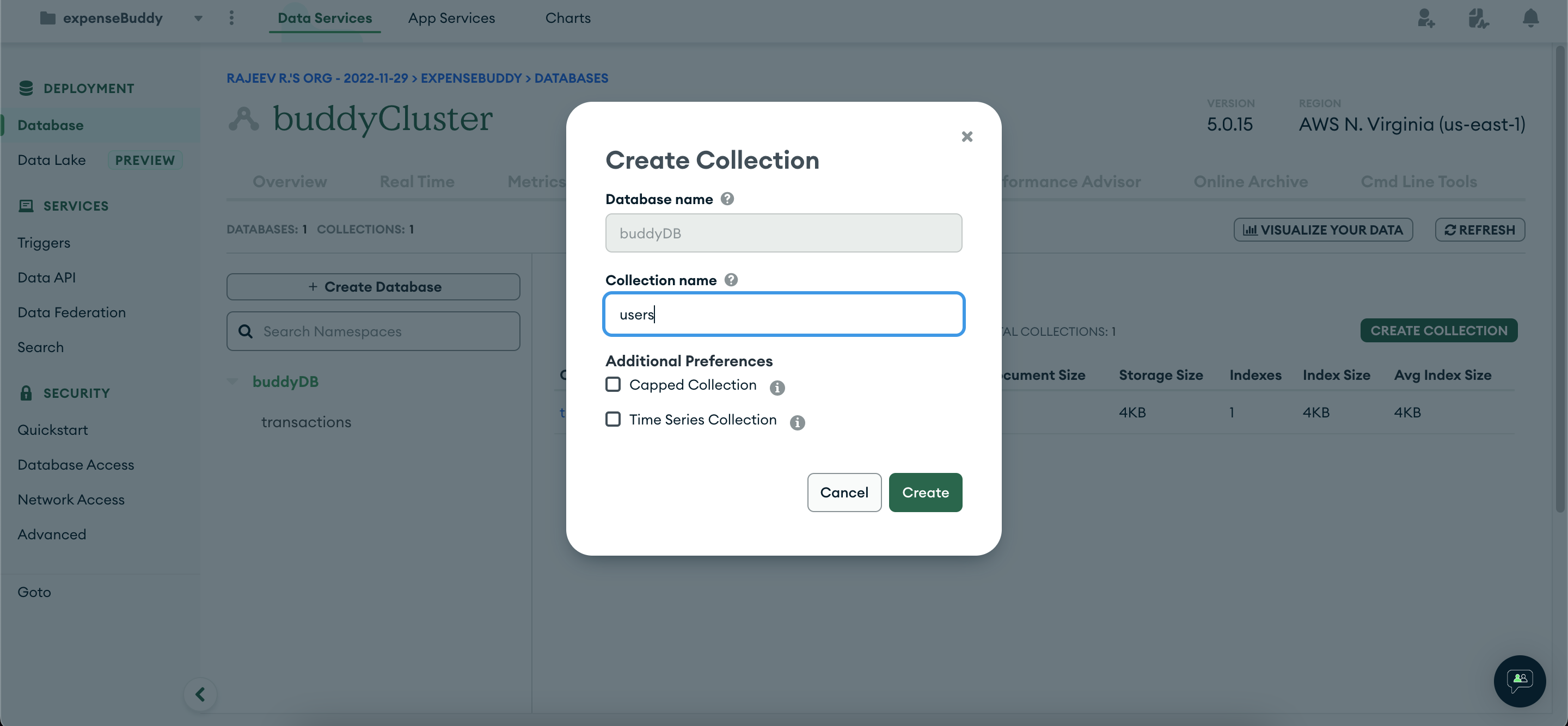Open the Charts tab
Viewport: 1568px width, 726px height.
click(567, 19)
